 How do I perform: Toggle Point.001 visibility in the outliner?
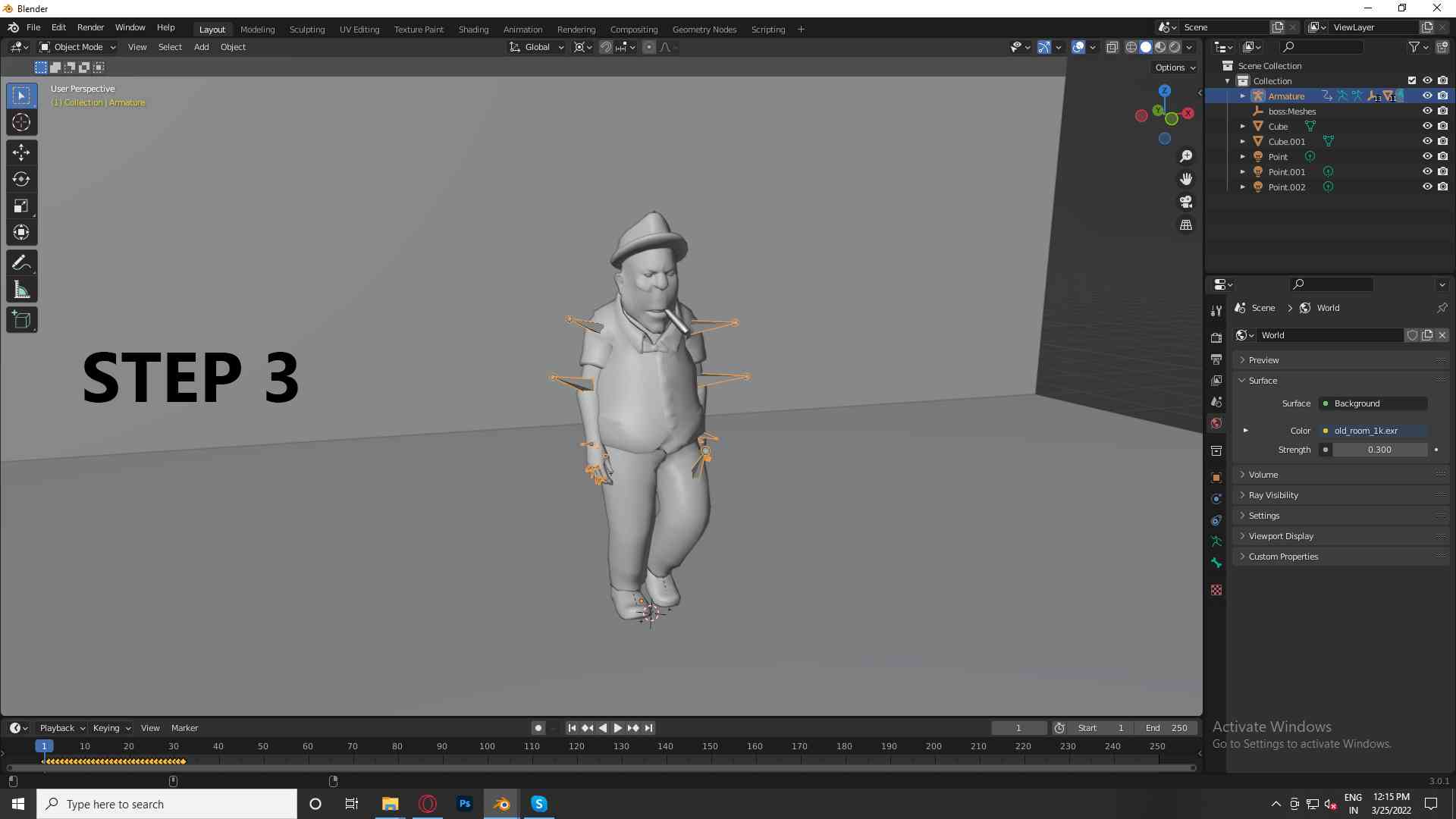point(1428,171)
